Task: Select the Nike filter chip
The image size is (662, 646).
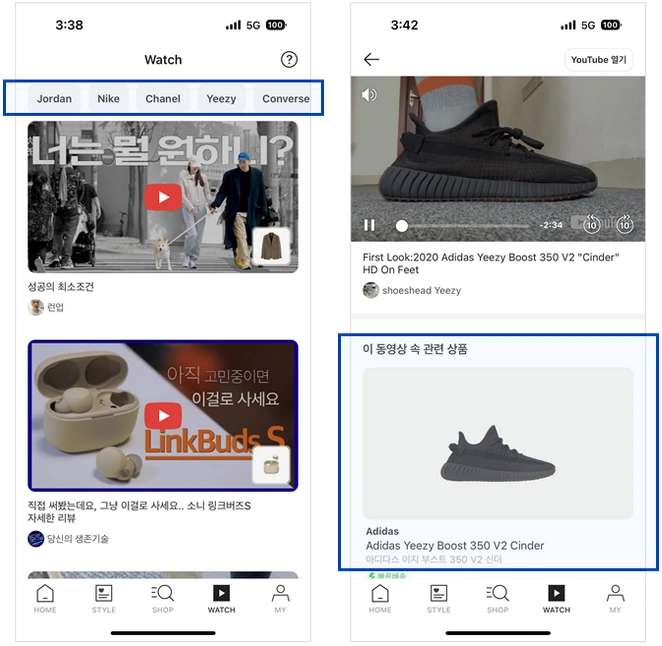Action: [109, 98]
